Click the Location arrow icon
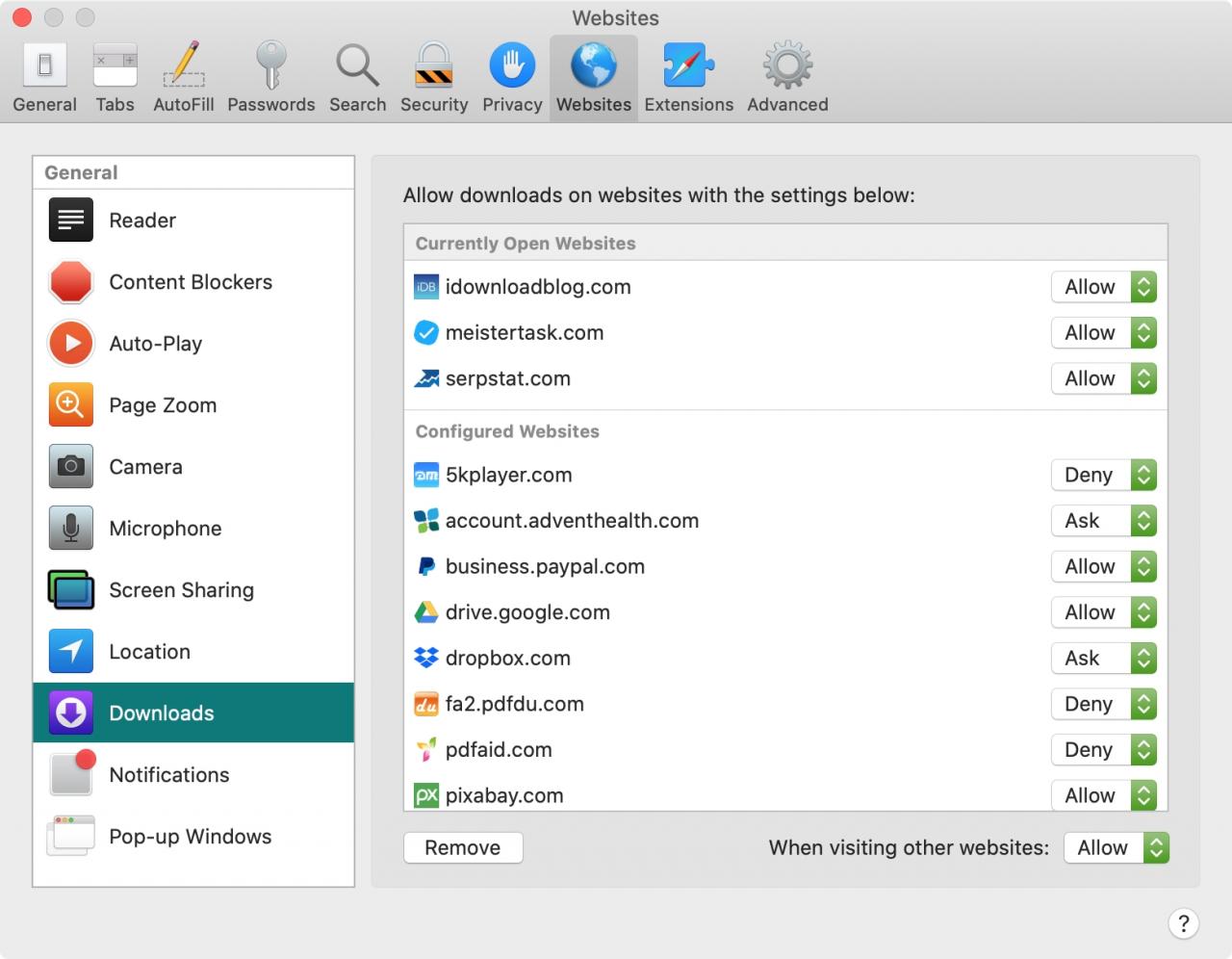The height and width of the screenshot is (959, 1232). coord(70,652)
